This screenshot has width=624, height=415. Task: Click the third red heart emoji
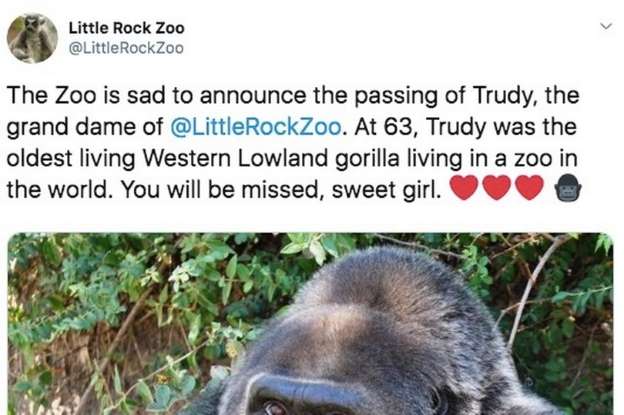point(530,187)
